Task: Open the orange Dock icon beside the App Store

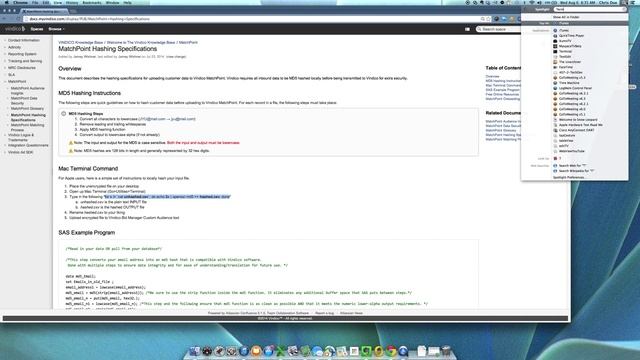Action: click(x=256, y=351)
